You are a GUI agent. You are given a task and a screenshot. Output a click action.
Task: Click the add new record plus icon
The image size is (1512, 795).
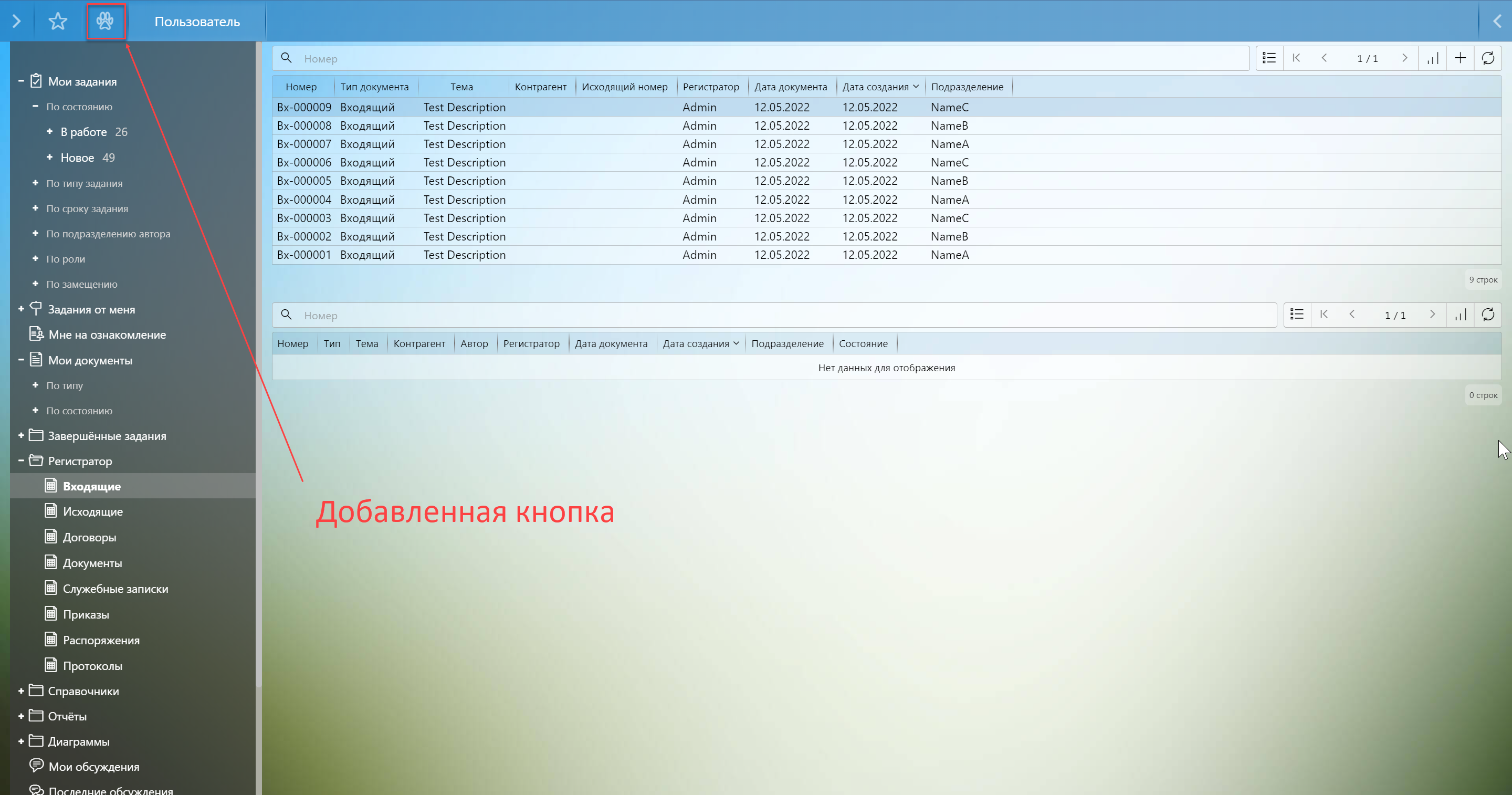click(x=1461, y=58)
